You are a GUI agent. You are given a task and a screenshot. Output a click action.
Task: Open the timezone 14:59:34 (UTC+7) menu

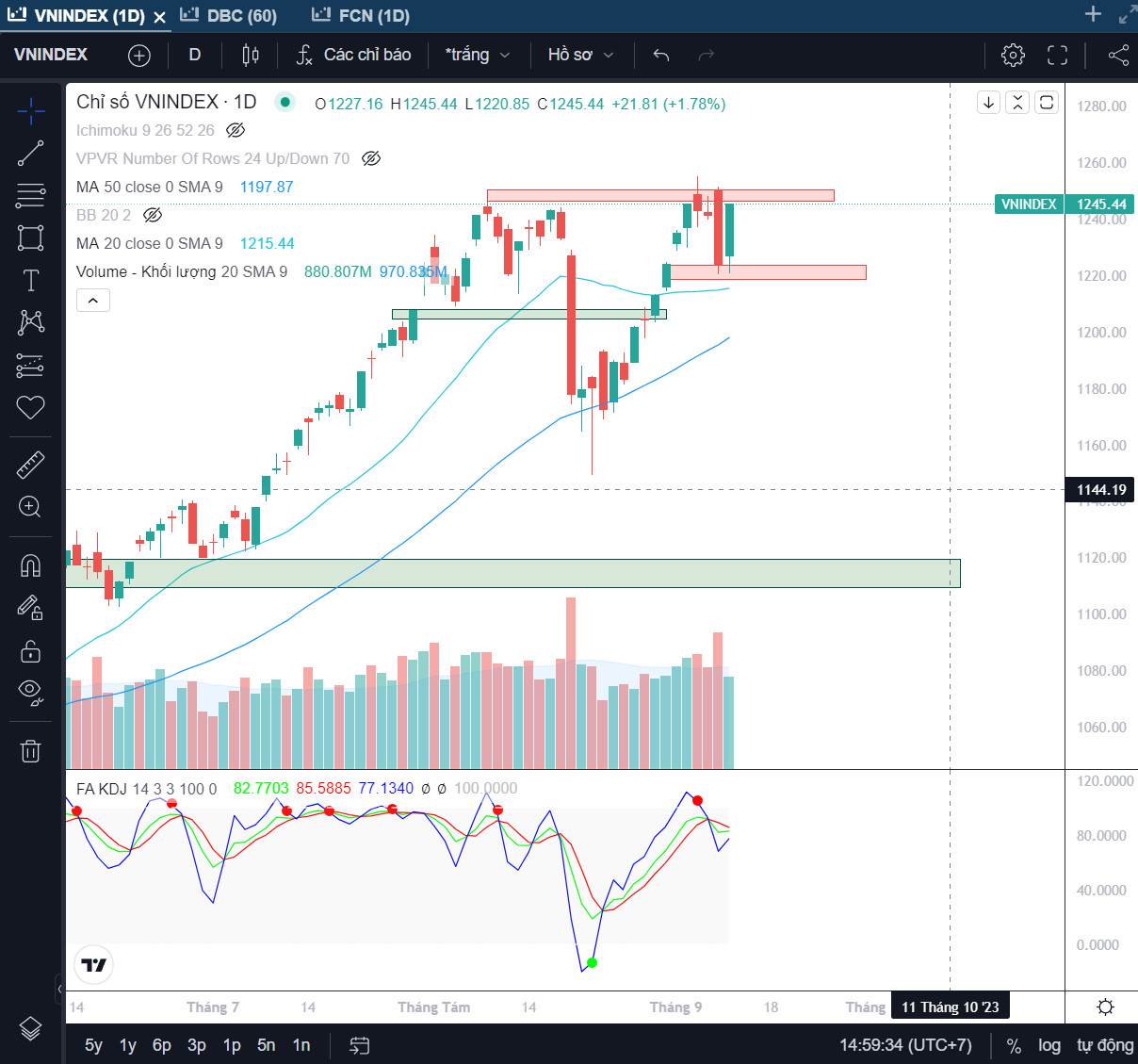tap(905, 1045)
